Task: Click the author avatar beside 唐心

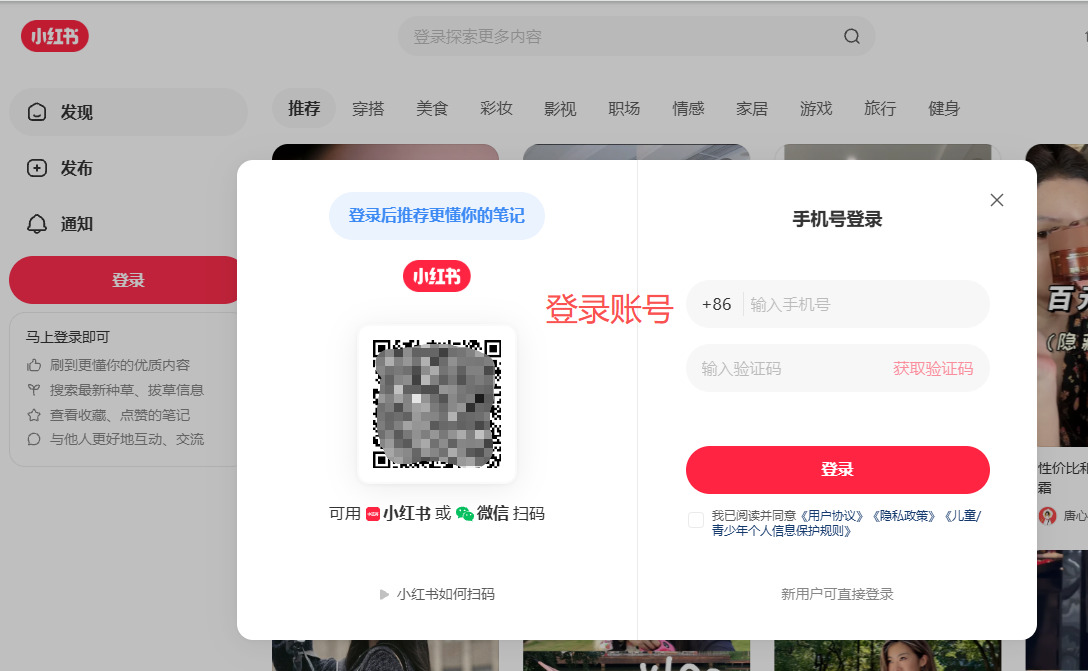Action: coord(1048,516)
